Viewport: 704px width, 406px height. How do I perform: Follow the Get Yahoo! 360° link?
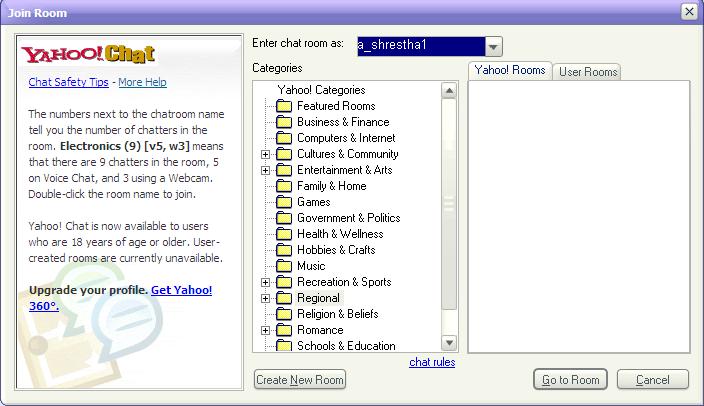[x=120, y=298]
